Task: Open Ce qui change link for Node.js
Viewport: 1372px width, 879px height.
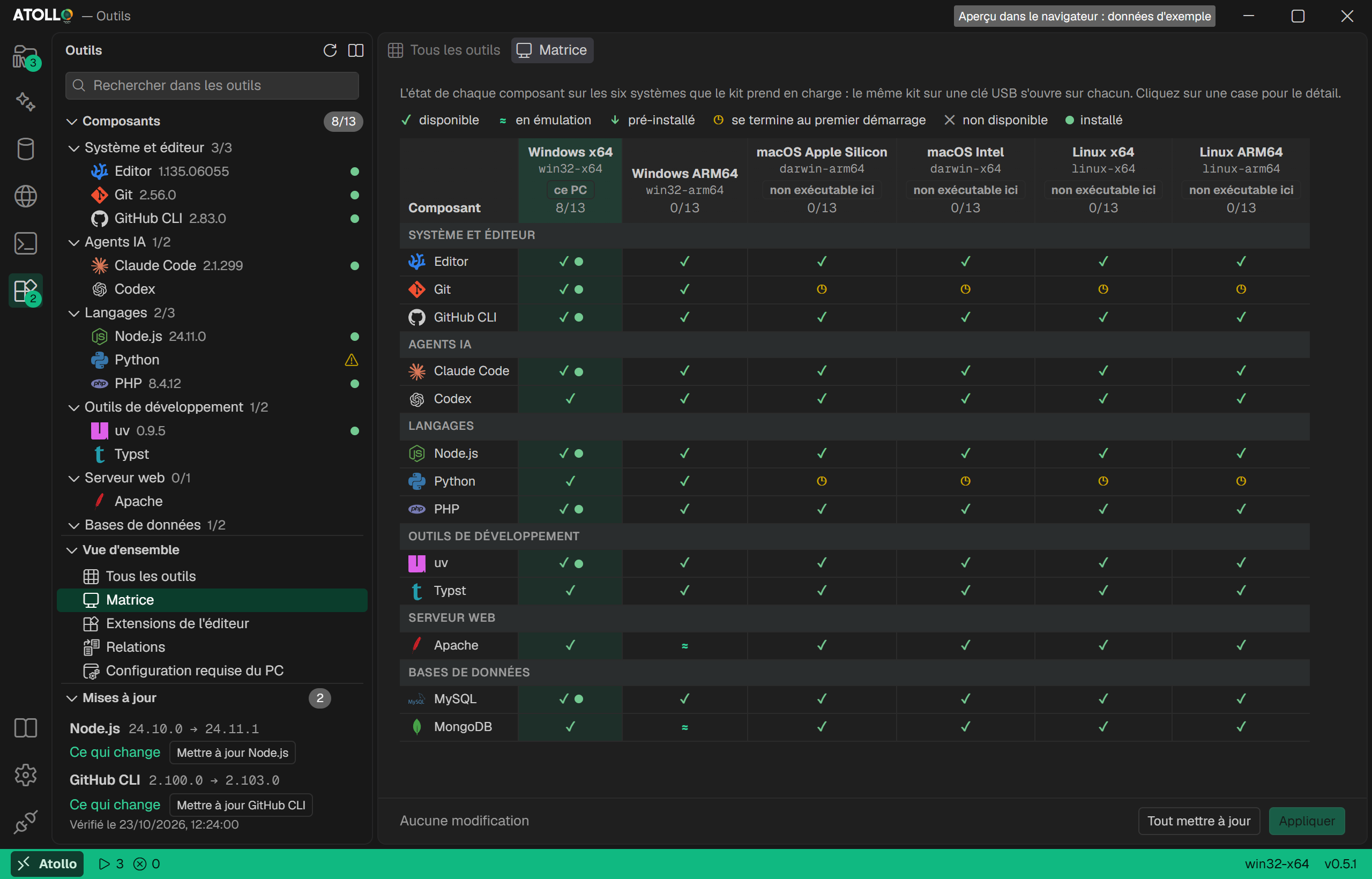Action: click(115, 753)
